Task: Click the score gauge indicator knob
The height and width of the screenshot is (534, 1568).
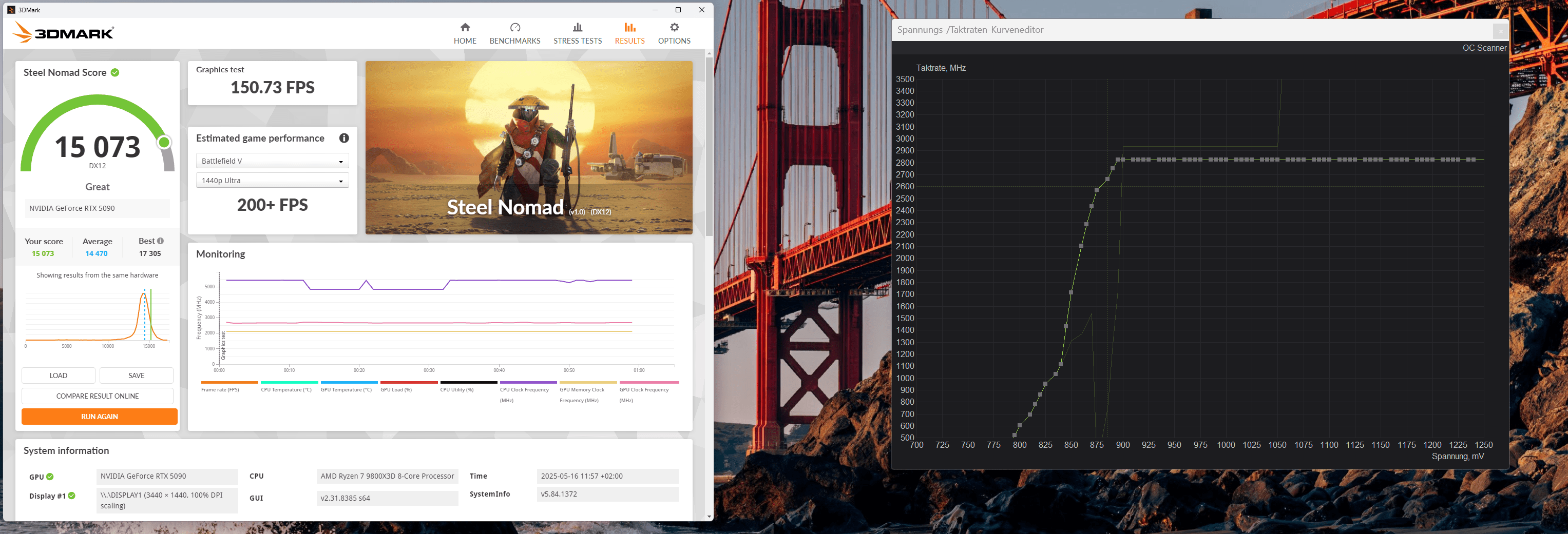Action: tap(164, 142)
